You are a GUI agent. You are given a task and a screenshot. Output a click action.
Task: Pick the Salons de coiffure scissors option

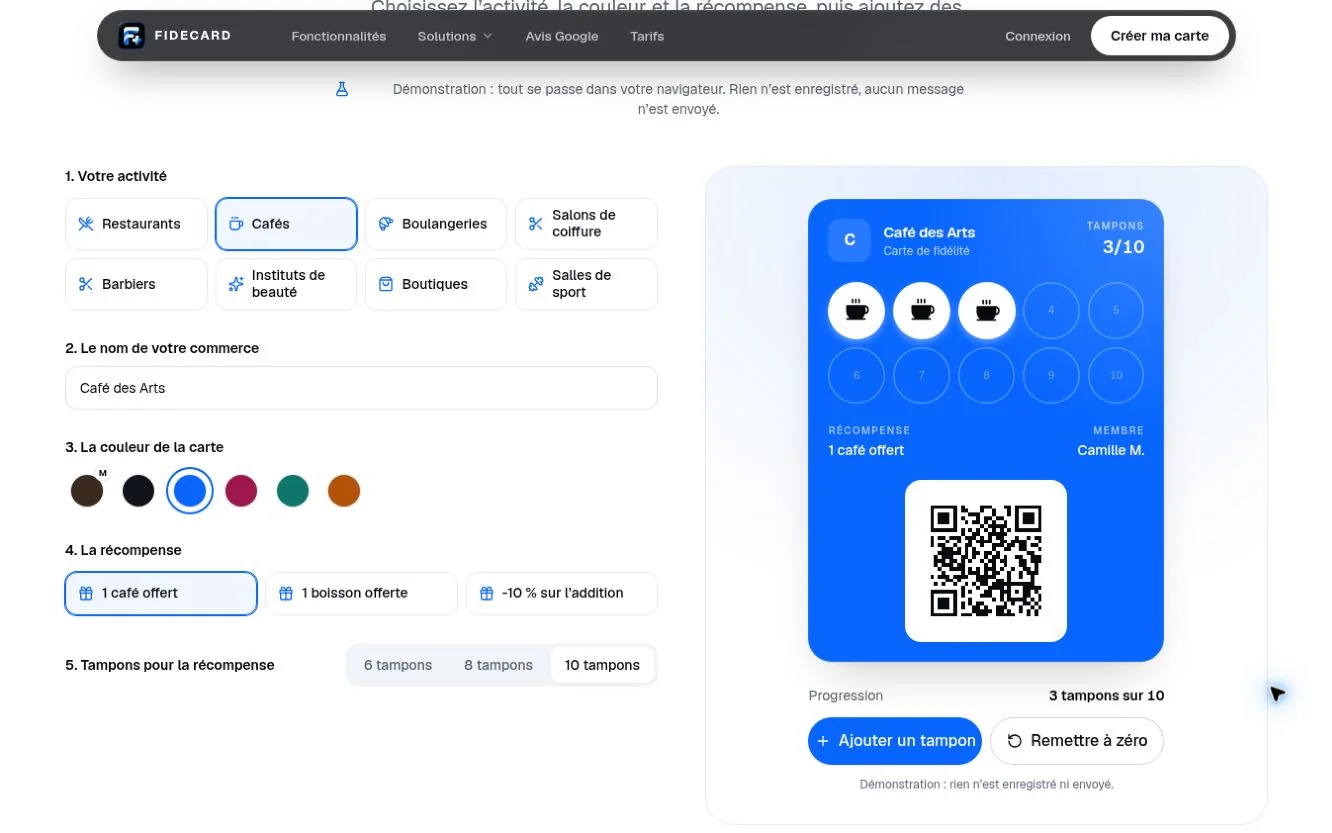[586, 224]
